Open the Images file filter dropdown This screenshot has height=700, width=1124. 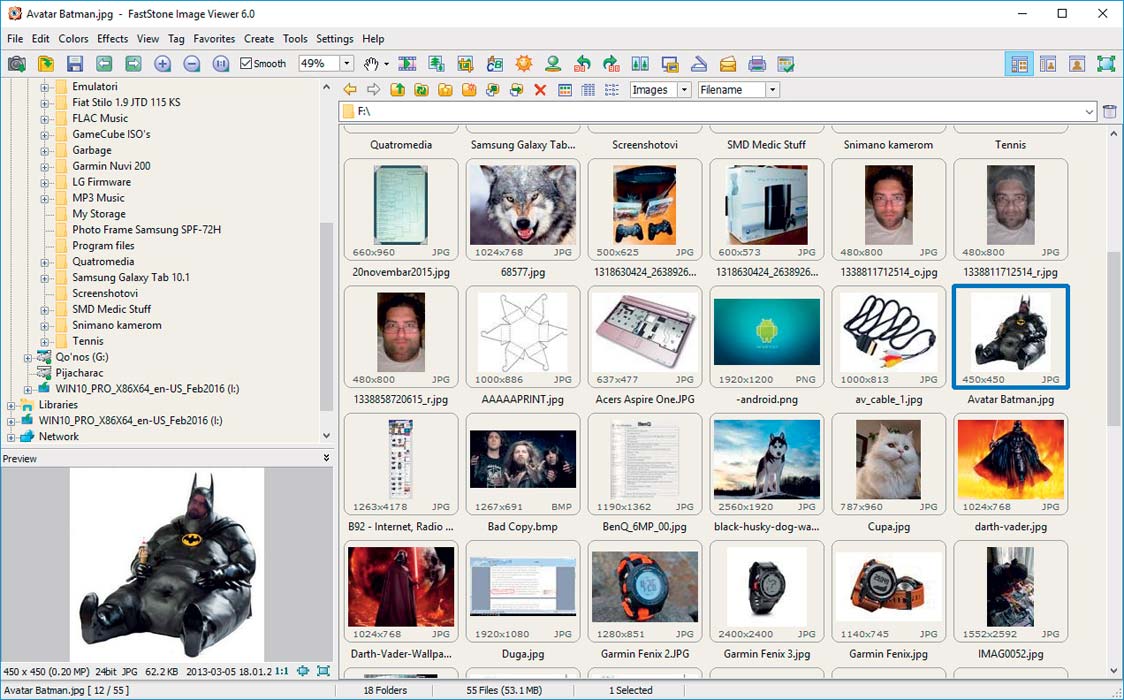click(685, 90)
